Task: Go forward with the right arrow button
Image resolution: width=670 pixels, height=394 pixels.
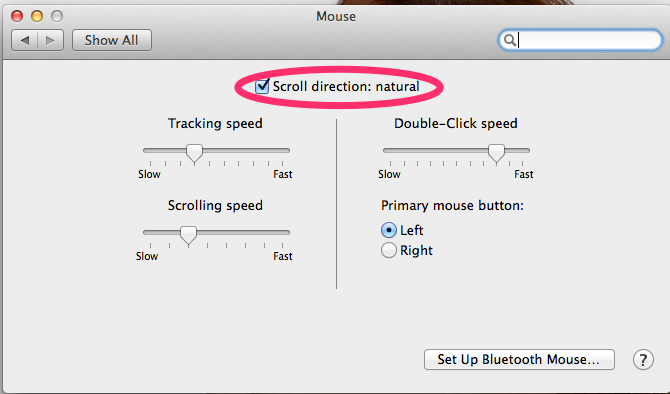Action: coord(50,40)
